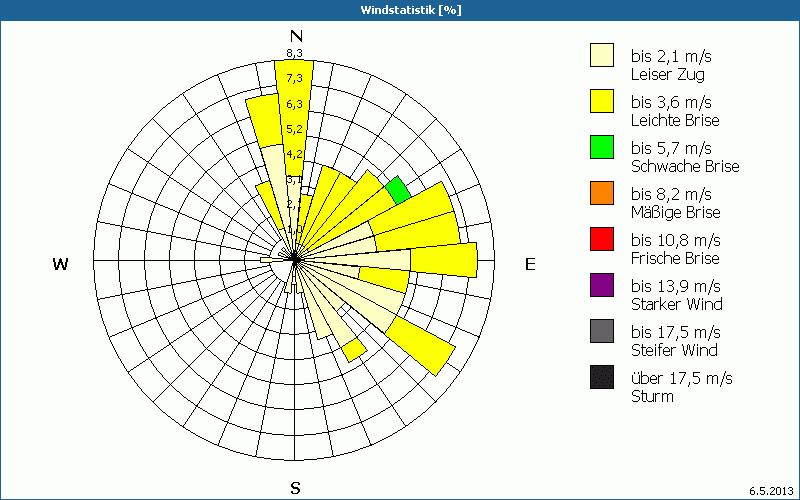The image size is (800, 500).
Task: Click the 'Mäßige Brise' legend label
Action: click(676, 212)
